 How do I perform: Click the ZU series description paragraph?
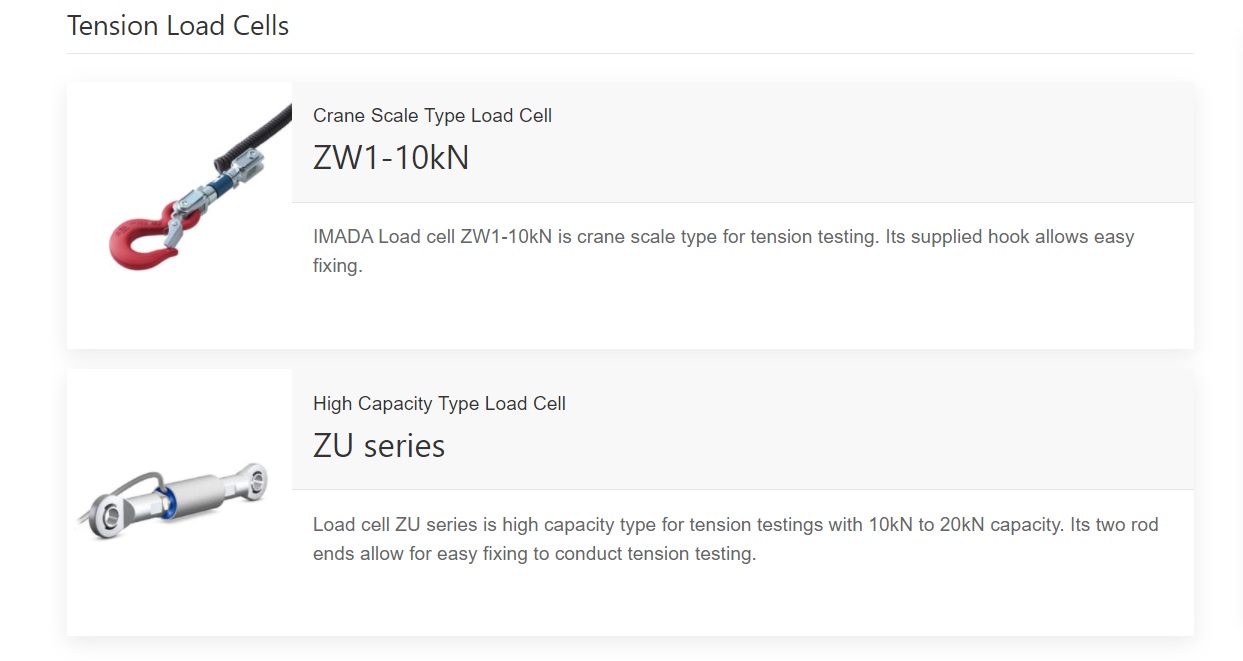735,539
